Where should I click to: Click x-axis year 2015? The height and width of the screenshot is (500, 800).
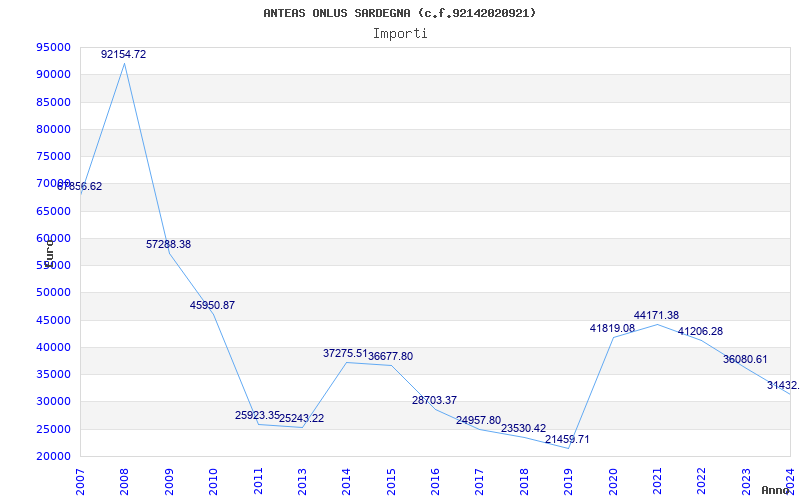pyautogui.click(x=391, y=482)
